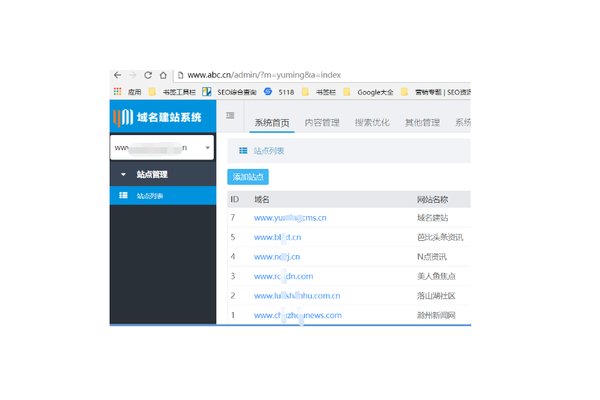600x400 pixels.
Task: Click the list icon beside 站点列表 header
Action: click(243, 151)
